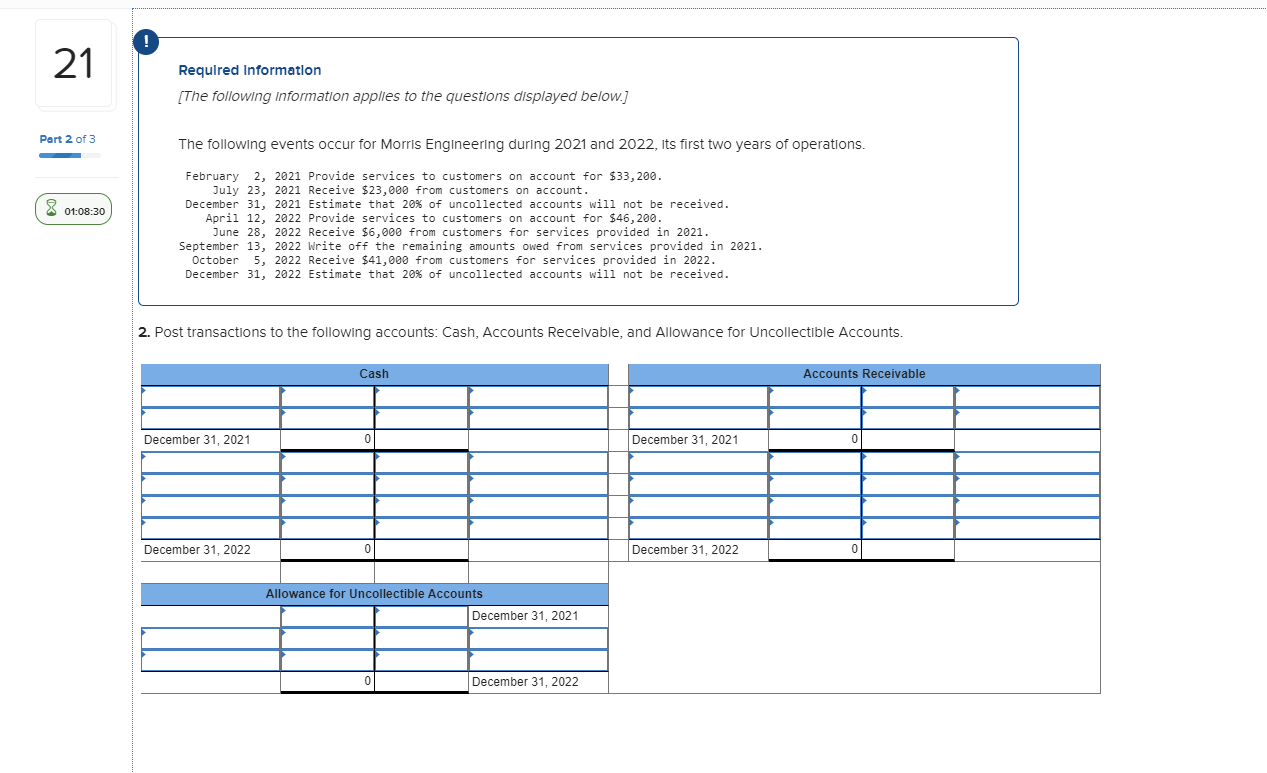The height and width of the screenshot is (773, 1267).
Task: Click the 'Part 2 of 3' label
Action: pos(68,138)
